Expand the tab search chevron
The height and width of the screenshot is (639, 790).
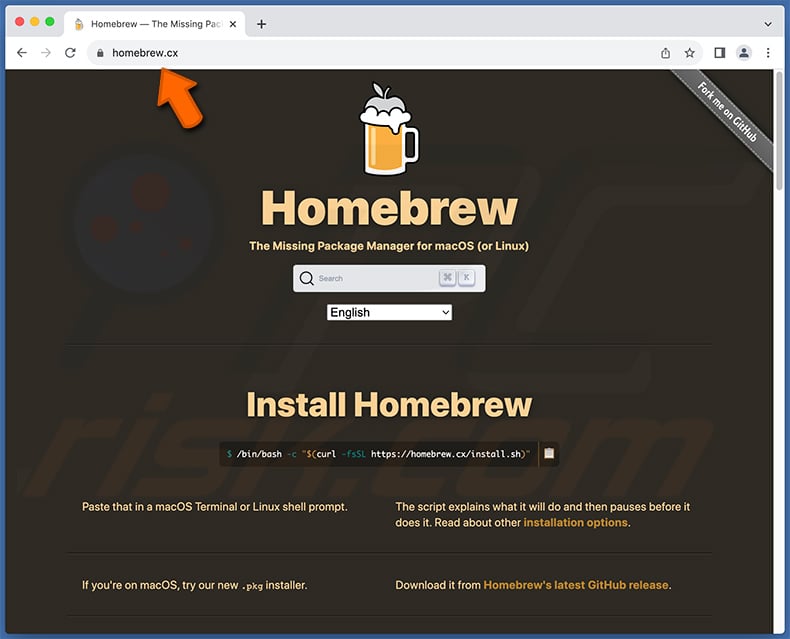(x=768, y=24)
